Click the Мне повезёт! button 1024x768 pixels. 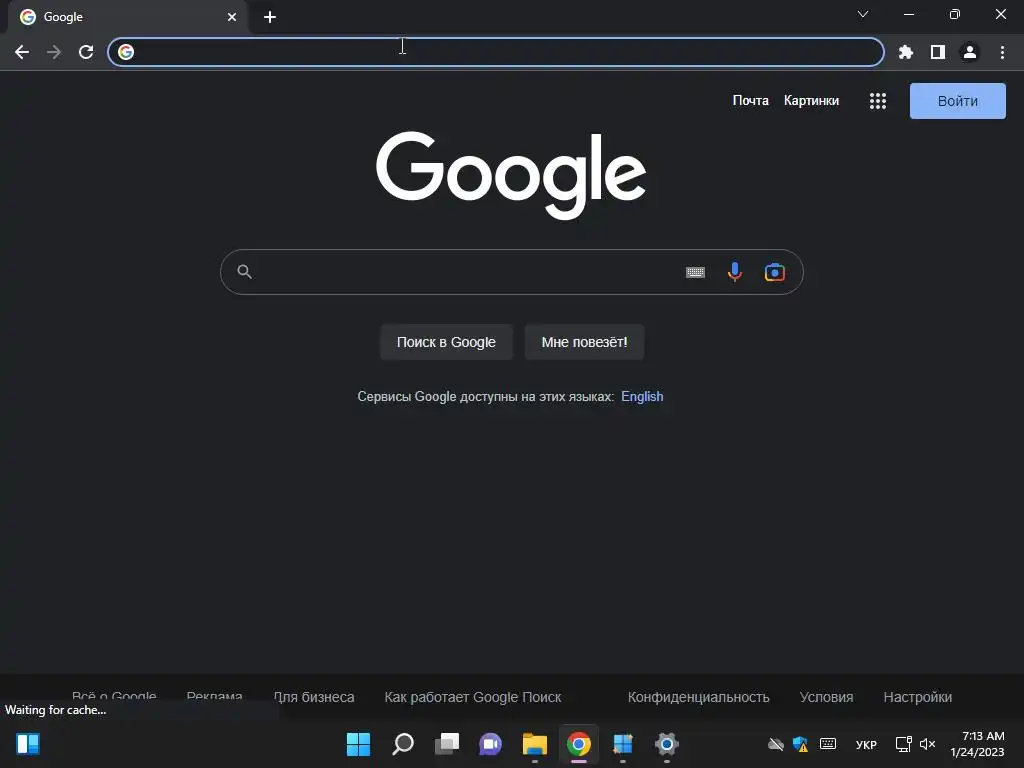pyautogui.click(x=584, y=342)
